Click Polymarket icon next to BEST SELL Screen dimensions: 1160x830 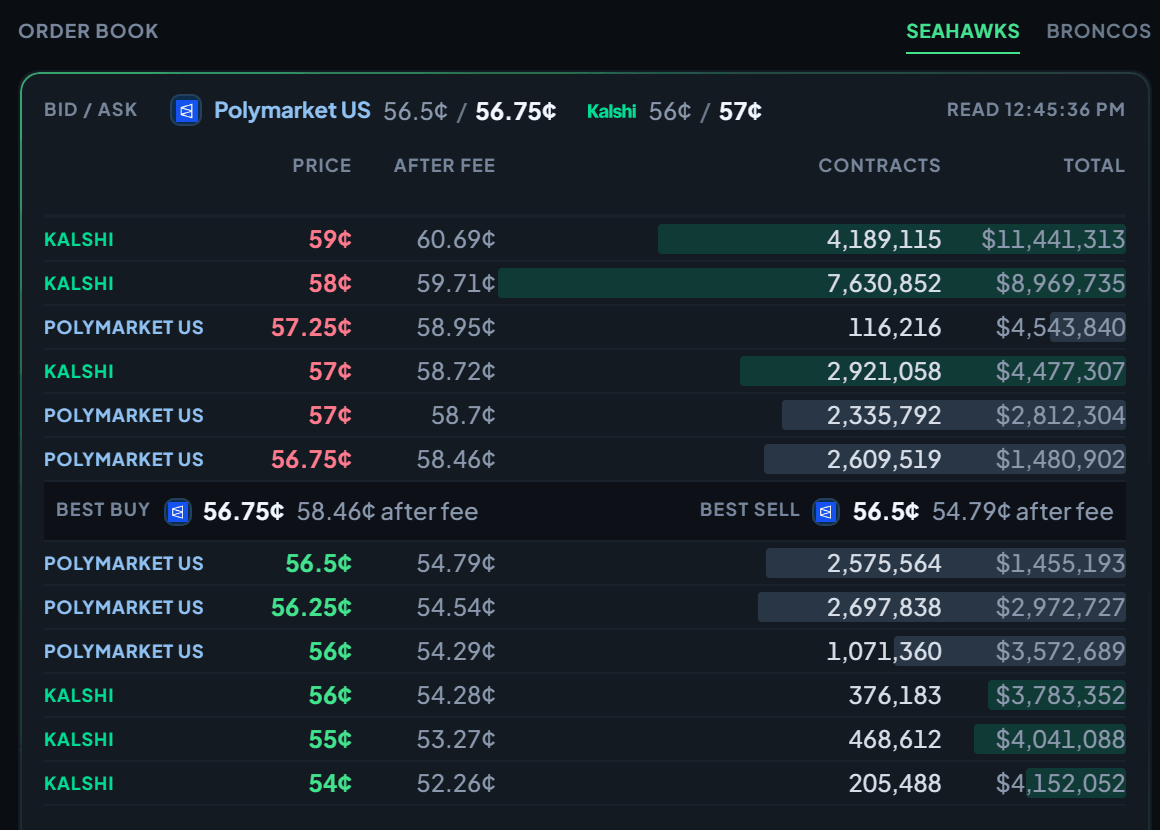click(826, 511)
